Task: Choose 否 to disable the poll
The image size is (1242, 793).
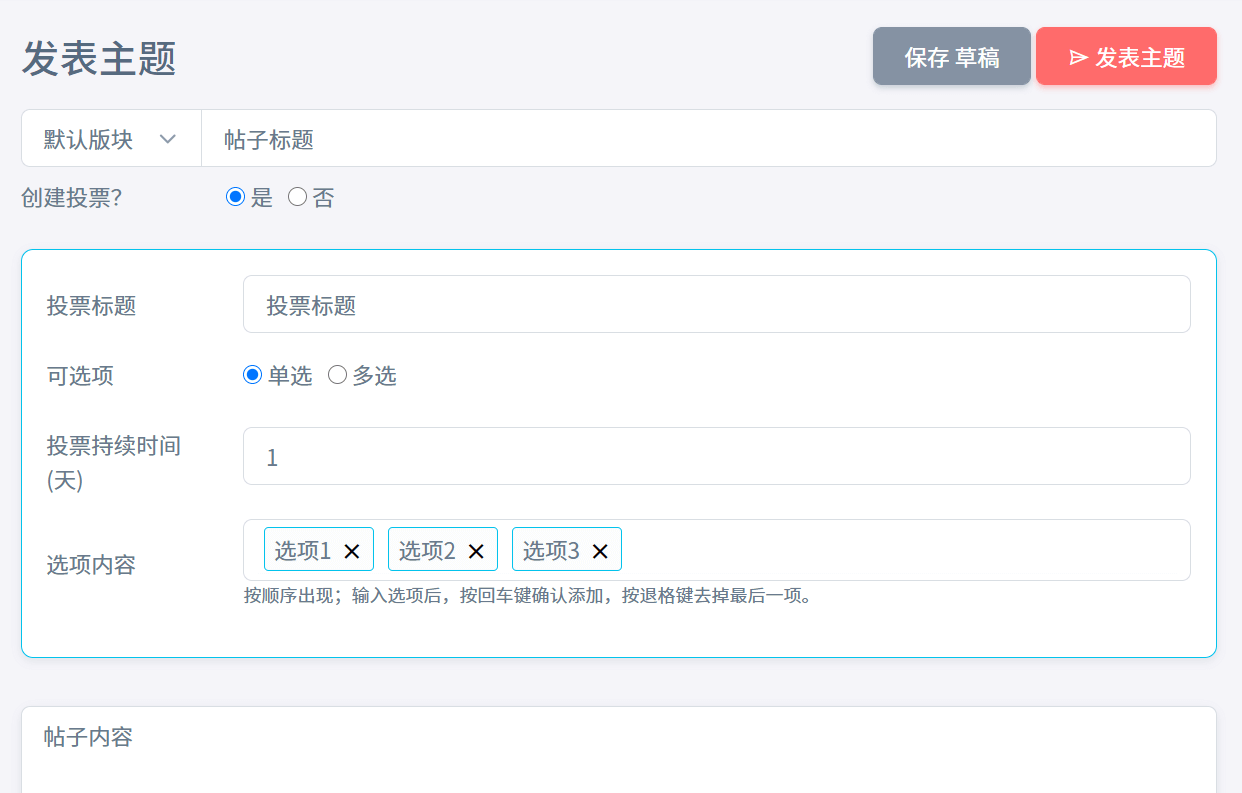Action: (x=297, y=197)
